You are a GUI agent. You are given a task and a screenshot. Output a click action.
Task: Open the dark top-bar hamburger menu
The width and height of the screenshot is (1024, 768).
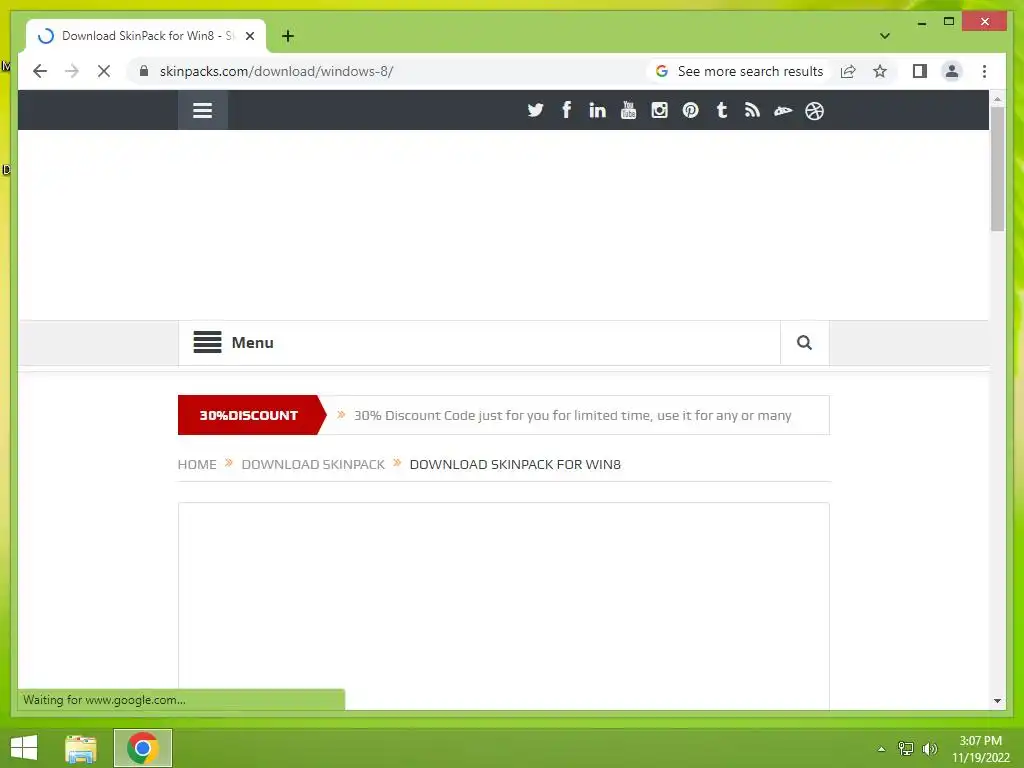202,110
